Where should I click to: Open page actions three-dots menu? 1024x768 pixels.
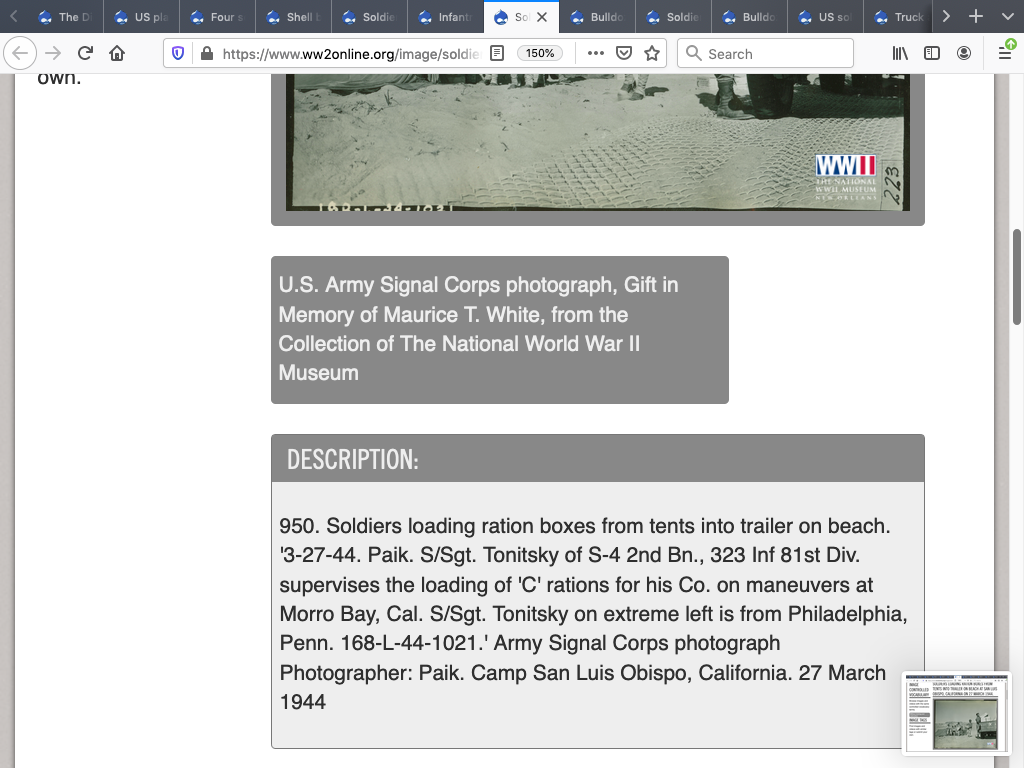pyautogui.click(x=596, y=54)
